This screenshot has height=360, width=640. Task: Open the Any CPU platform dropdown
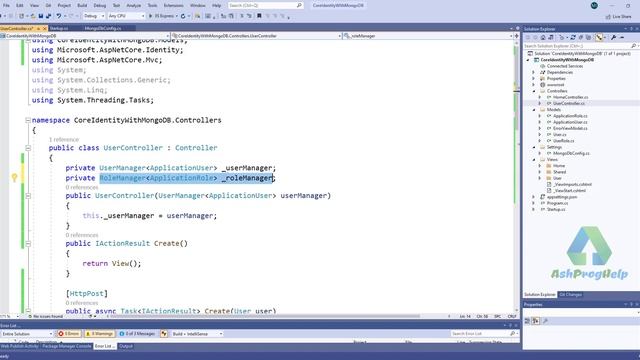click(x=127, y=16)
